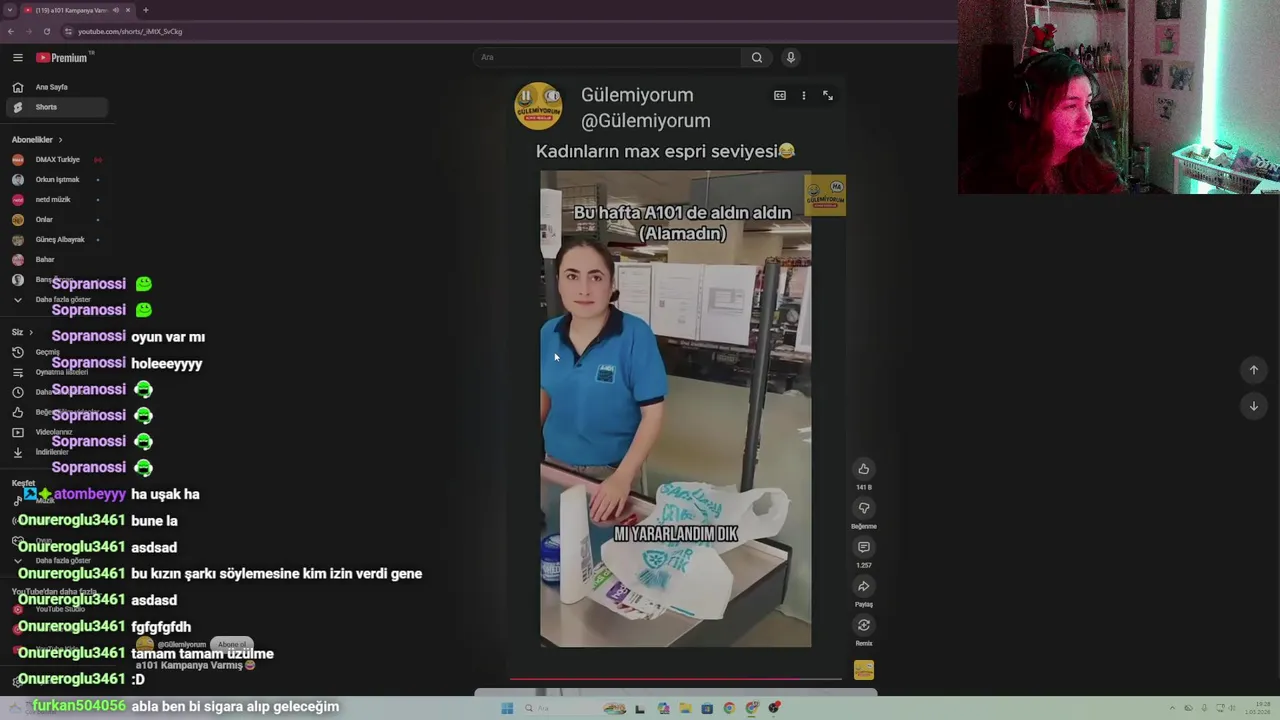
Task: Open the Windows Start menu
Action: (x=507, y=709)
